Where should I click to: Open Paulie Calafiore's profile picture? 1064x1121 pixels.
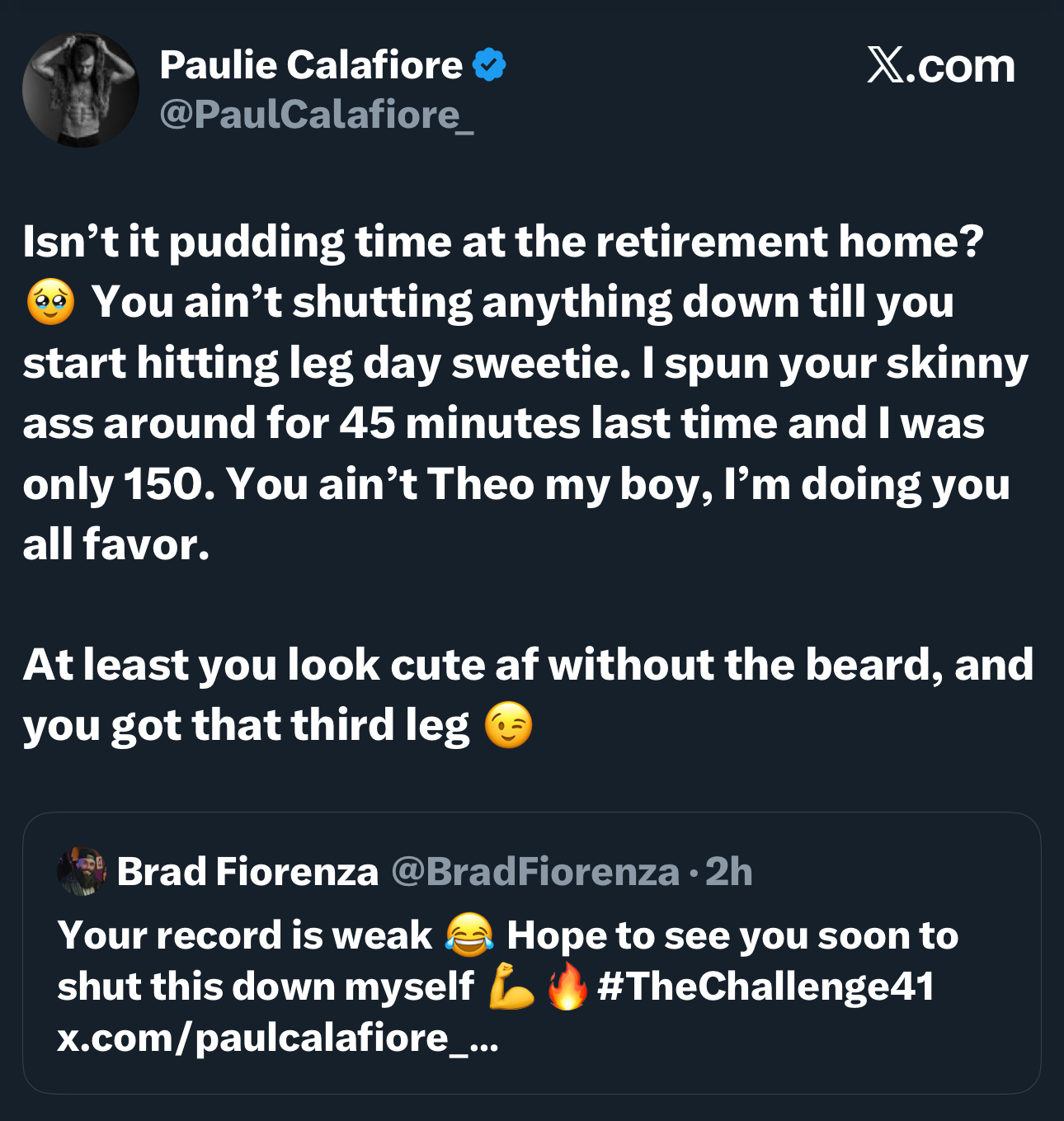[x=81, y=89]
